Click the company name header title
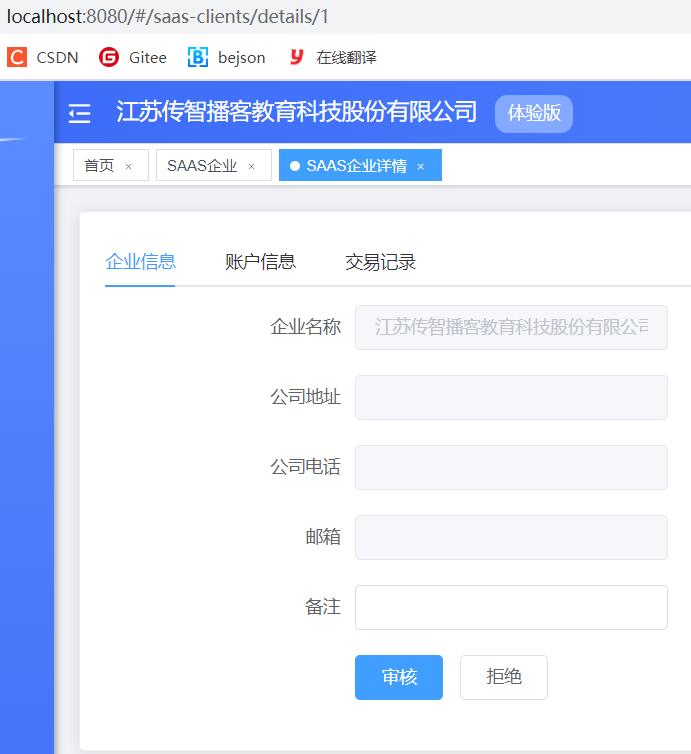This screenshot has width=691, height=754. click(296, 112)
